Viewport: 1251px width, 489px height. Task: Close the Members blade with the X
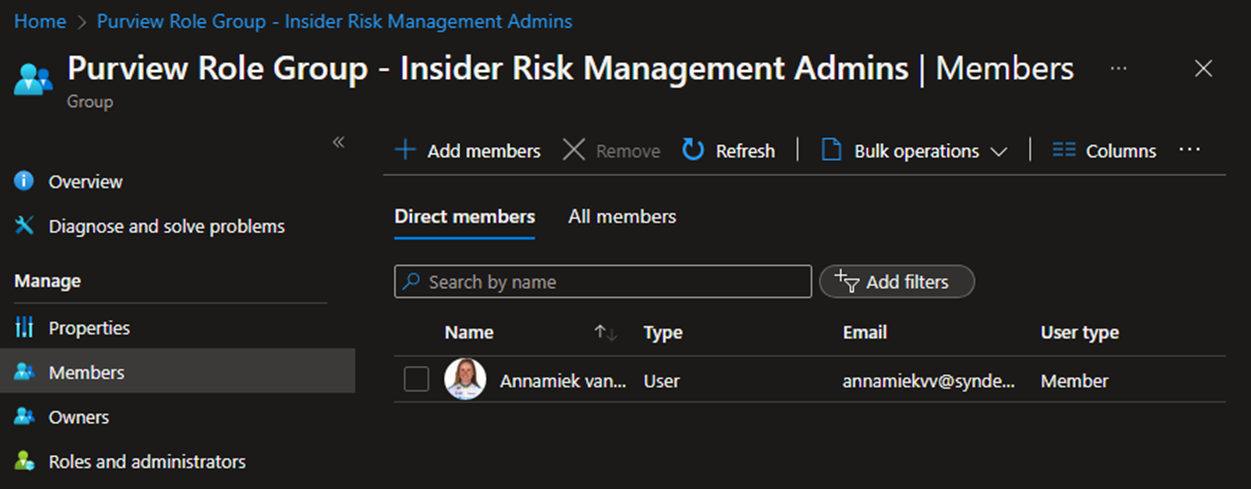1203,68
